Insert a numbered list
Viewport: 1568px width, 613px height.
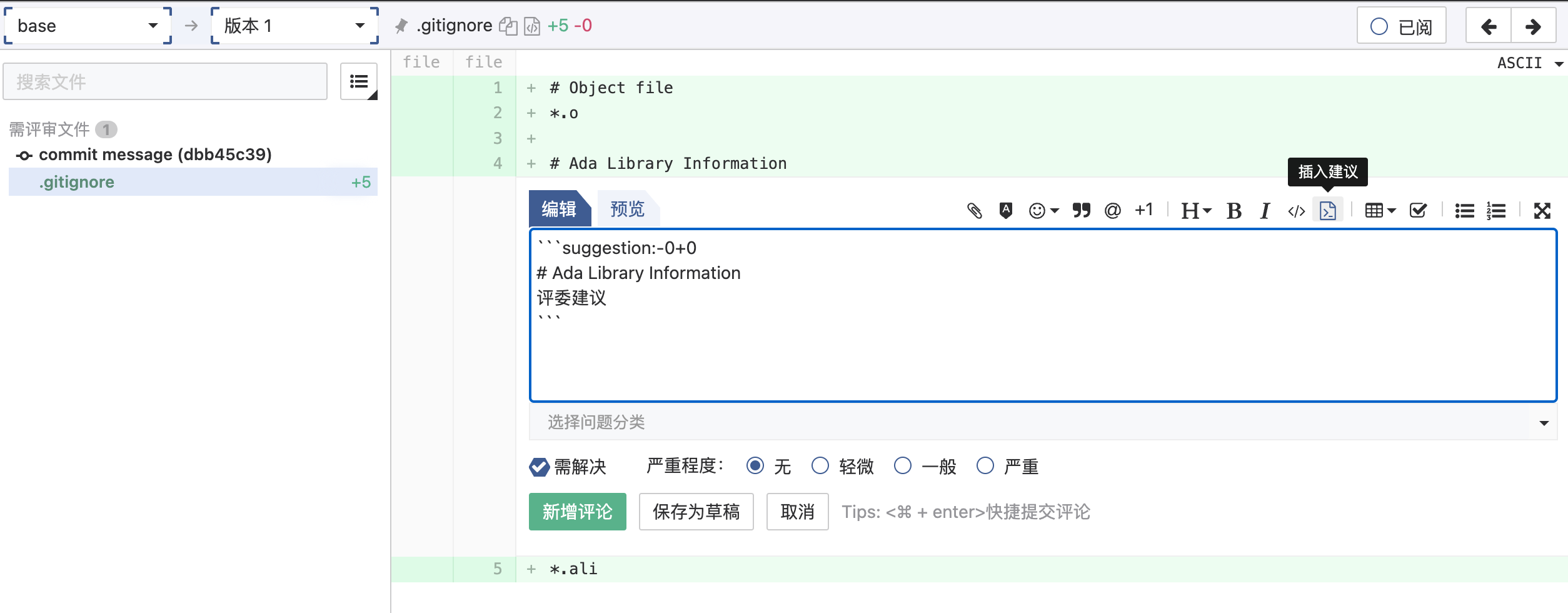click(1496, 211)
